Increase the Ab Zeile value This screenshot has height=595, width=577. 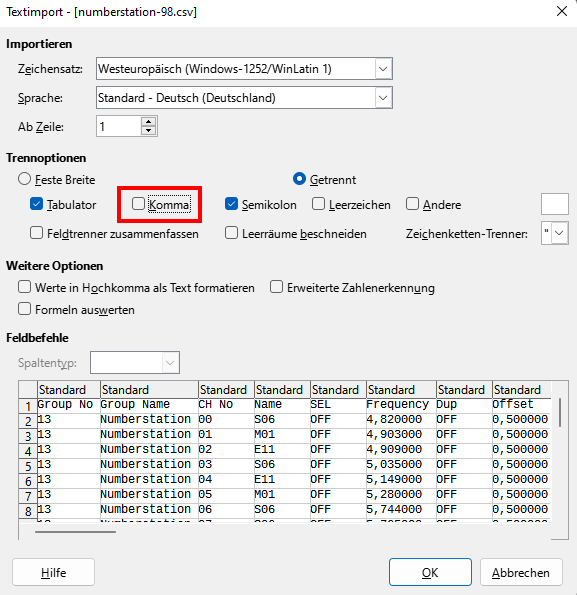148,122
